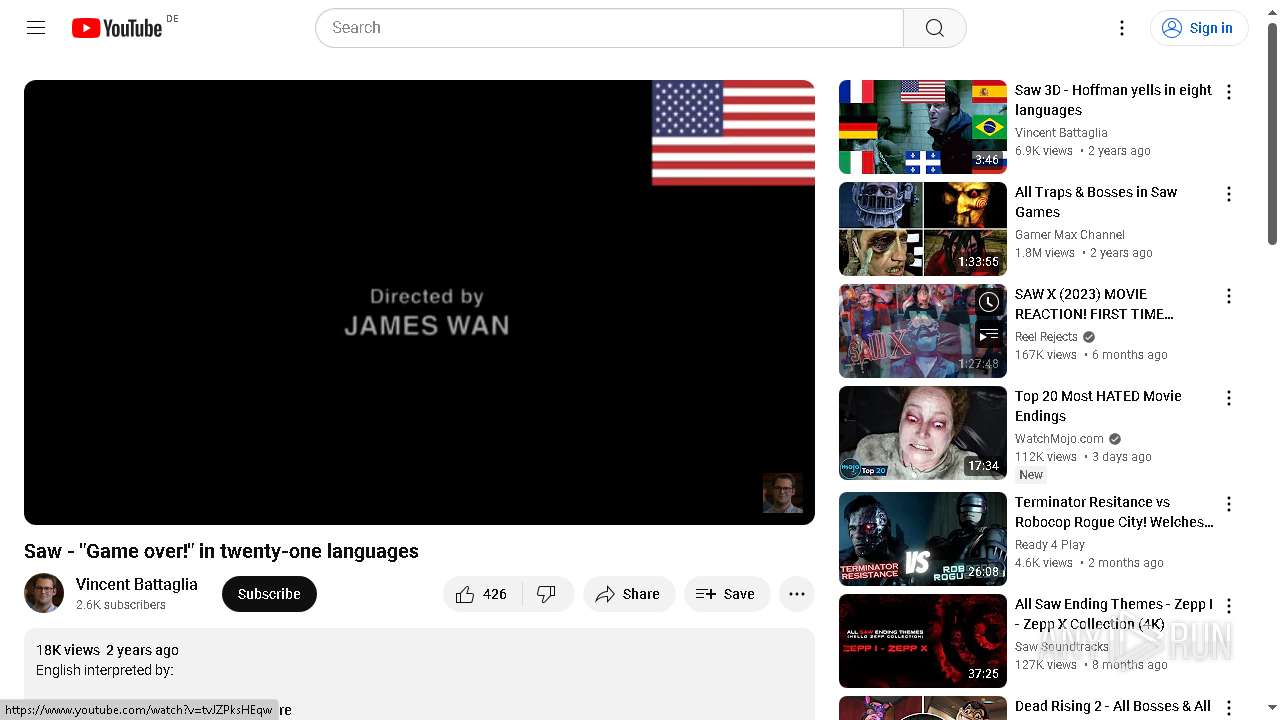The image size is (1280, 720).
Task: Add SAW X reaction to queue
Action: point(989,336)
